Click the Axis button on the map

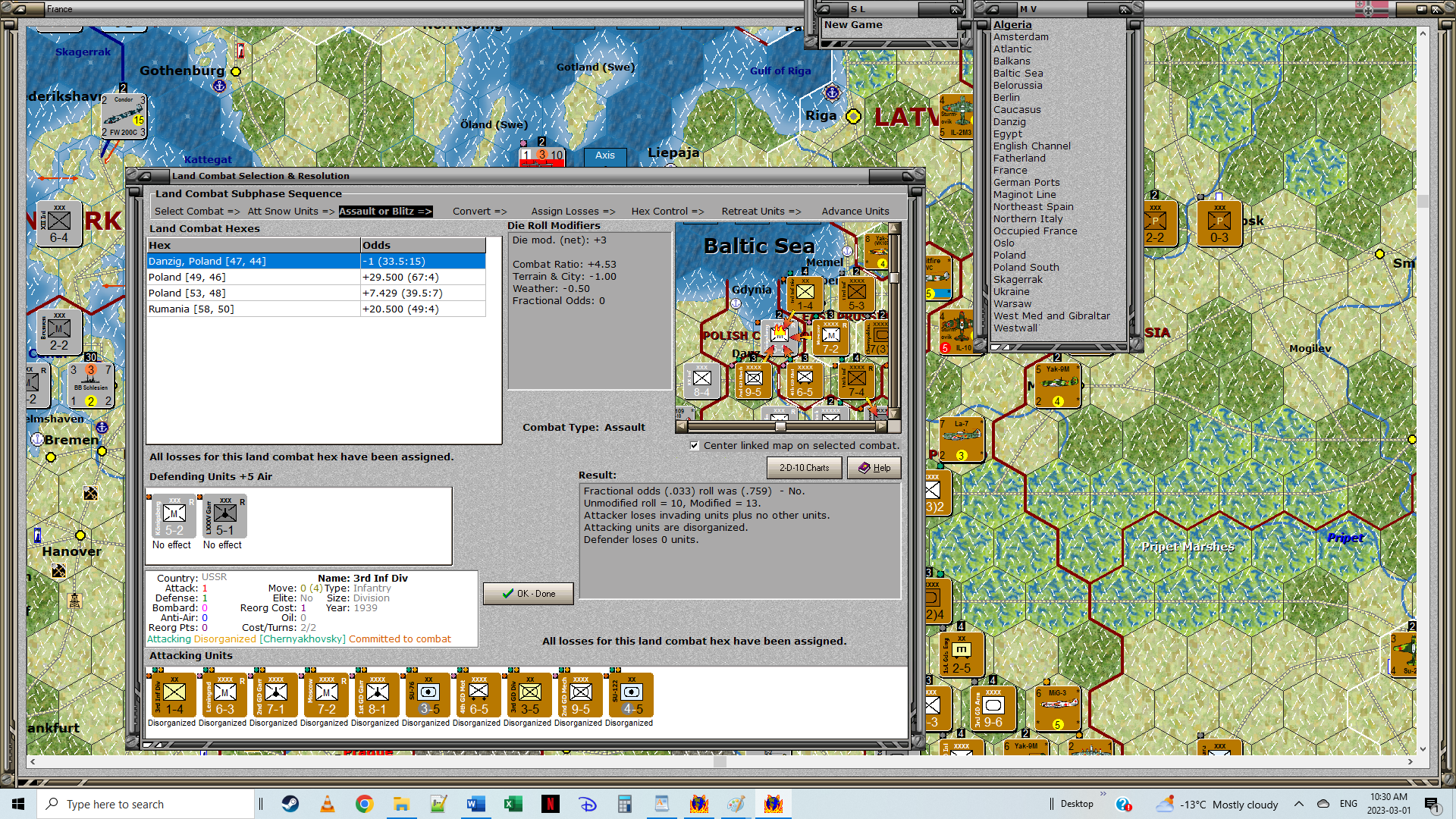click(605, 155)
